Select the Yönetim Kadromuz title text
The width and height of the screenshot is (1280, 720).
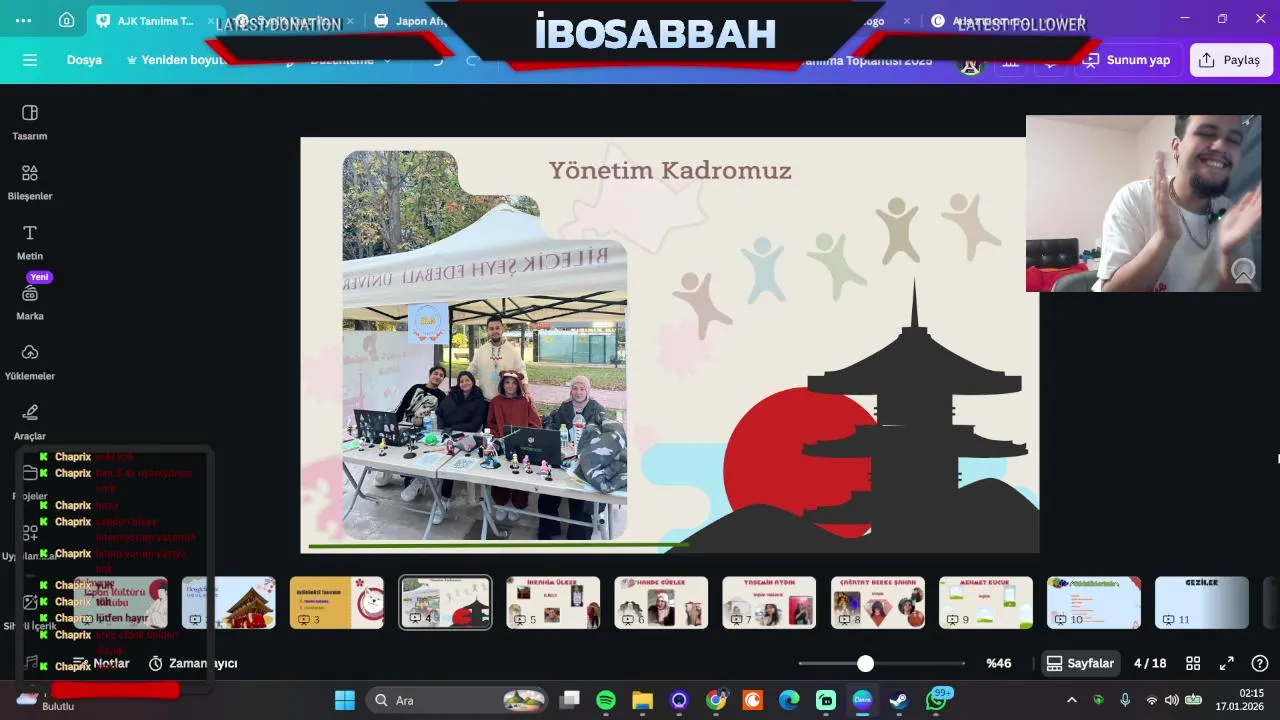pos(670,171)
